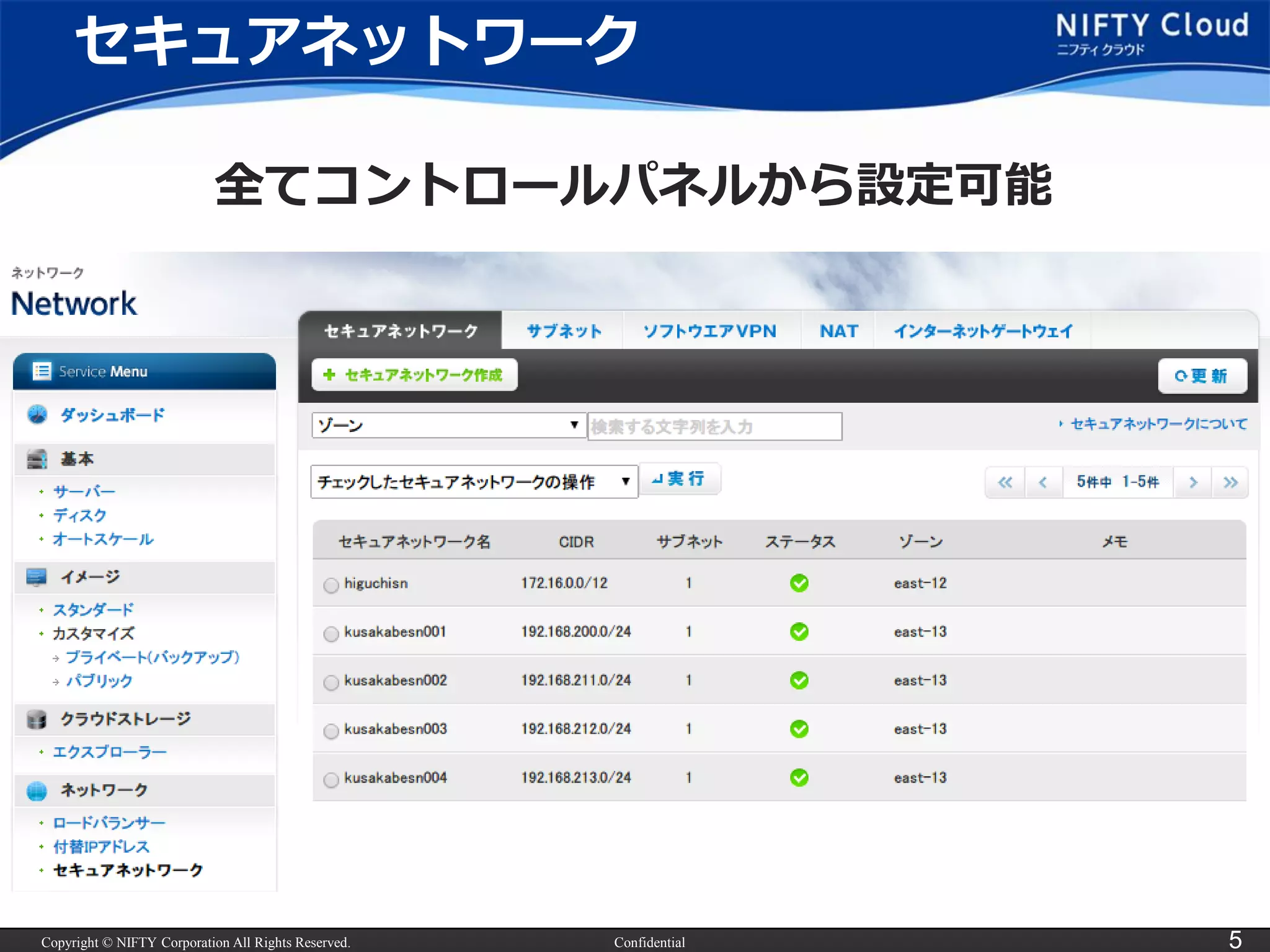Image resolution: width=1270 pixels, height=952 pixels.
Task: Click green status check for kusakabesn004
Action: point(799,777)
